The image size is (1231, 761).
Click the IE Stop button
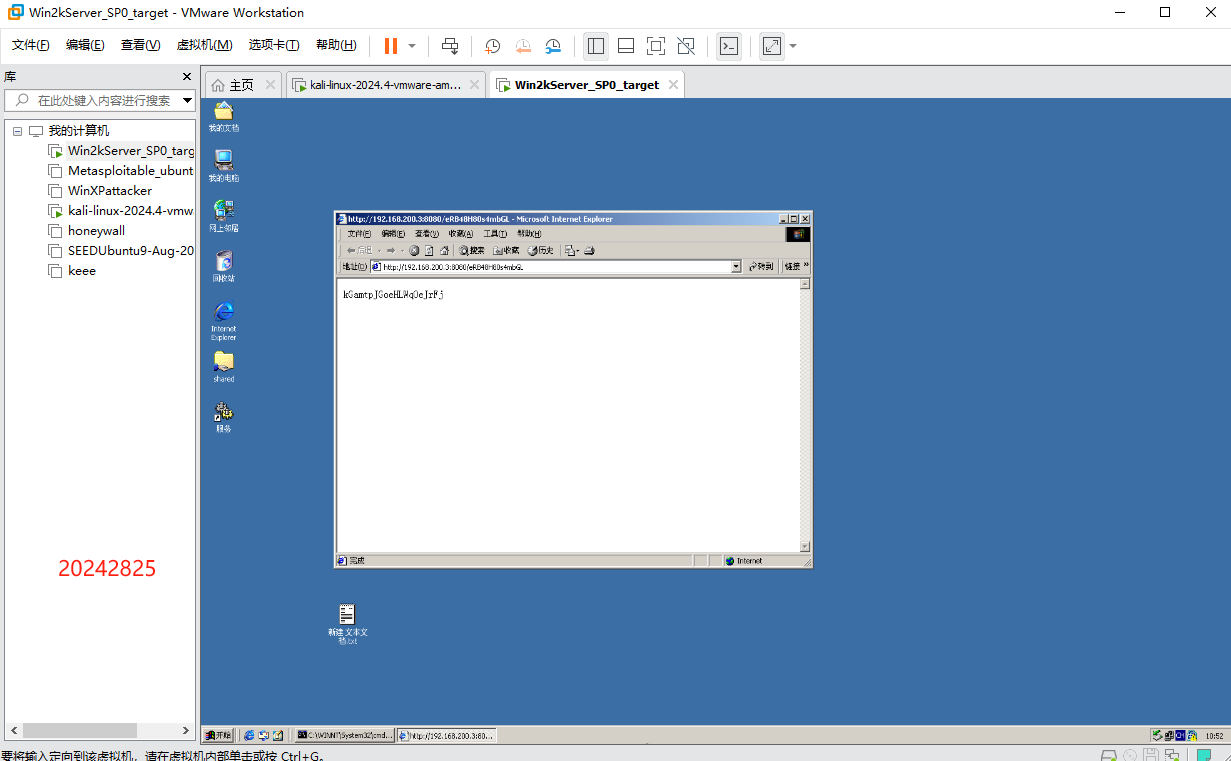(x=414, y=250)
